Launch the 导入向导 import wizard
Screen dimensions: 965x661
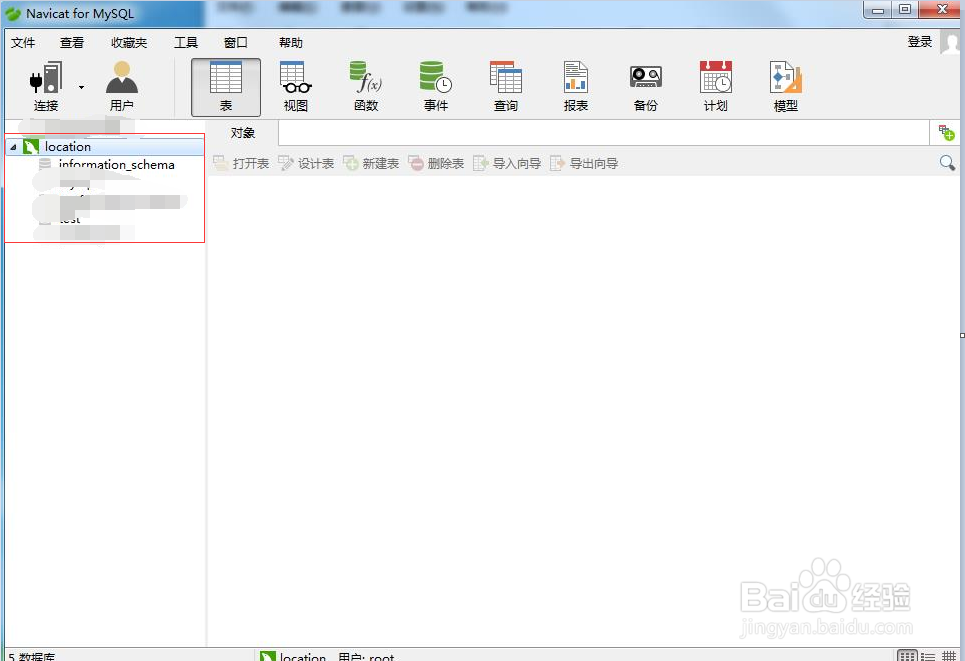point(507,163)
